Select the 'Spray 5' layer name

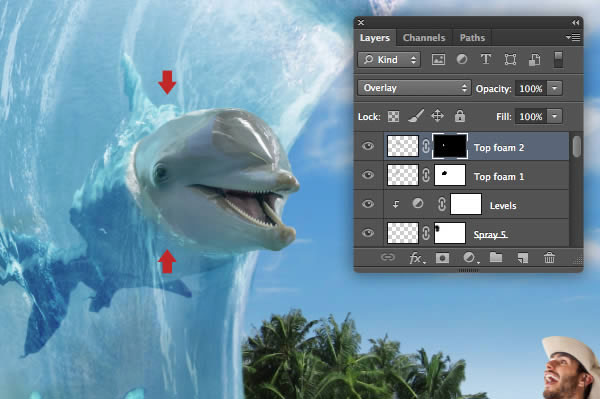click(490, 235)
